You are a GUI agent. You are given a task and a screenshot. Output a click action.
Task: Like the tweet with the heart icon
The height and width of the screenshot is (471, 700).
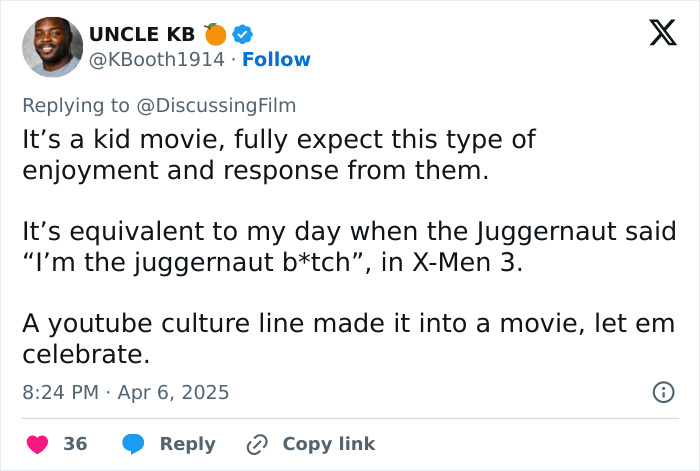tap(39, 444)
